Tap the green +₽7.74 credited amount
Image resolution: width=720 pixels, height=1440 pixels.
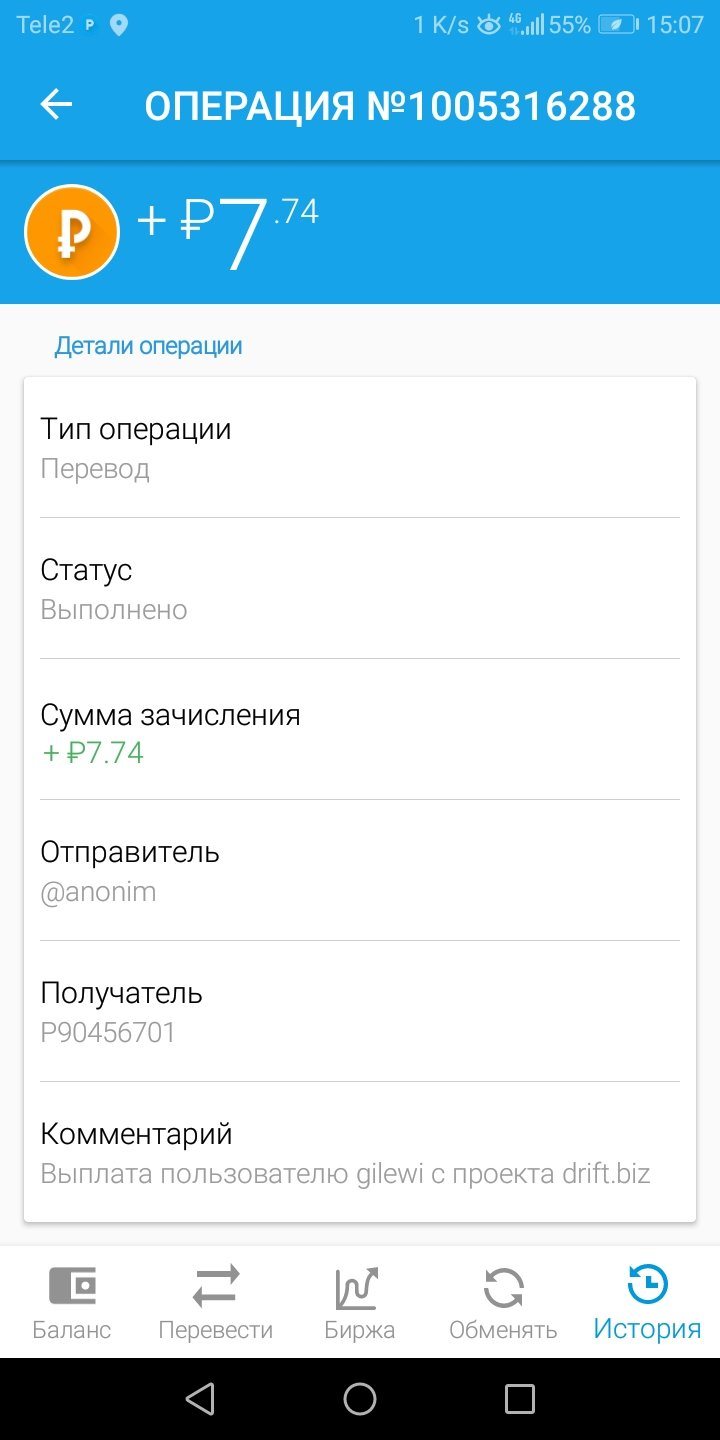tap(92, 752)
